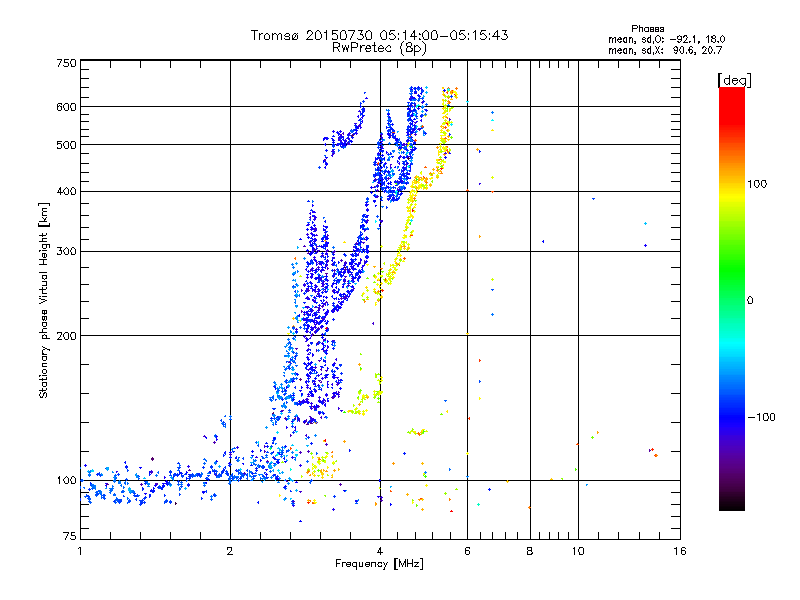Click the y-axis tick label '500'

67,145
